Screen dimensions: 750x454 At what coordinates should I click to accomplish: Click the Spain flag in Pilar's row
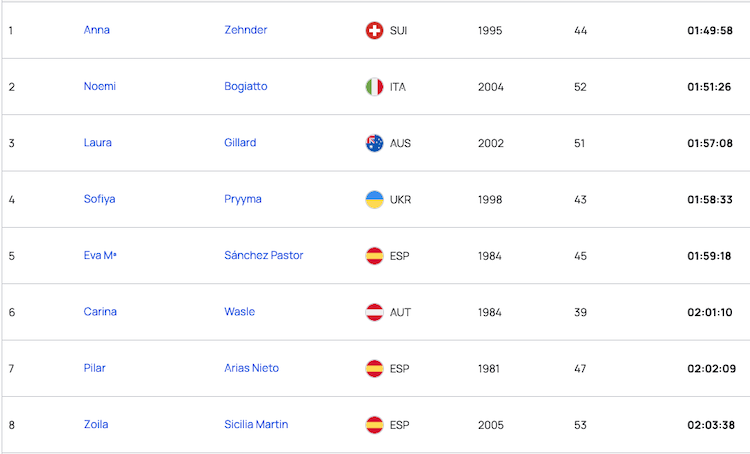tap(375, 368)
